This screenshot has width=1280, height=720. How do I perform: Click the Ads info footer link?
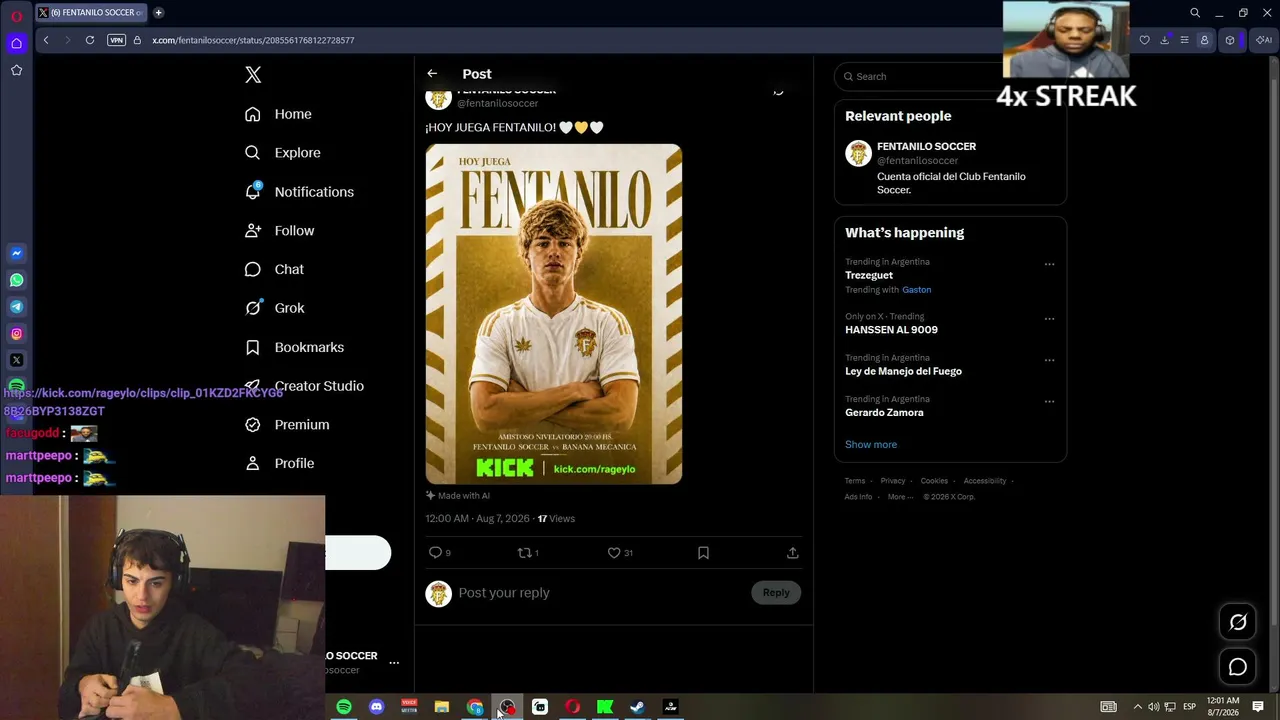(x=858, y=497)
